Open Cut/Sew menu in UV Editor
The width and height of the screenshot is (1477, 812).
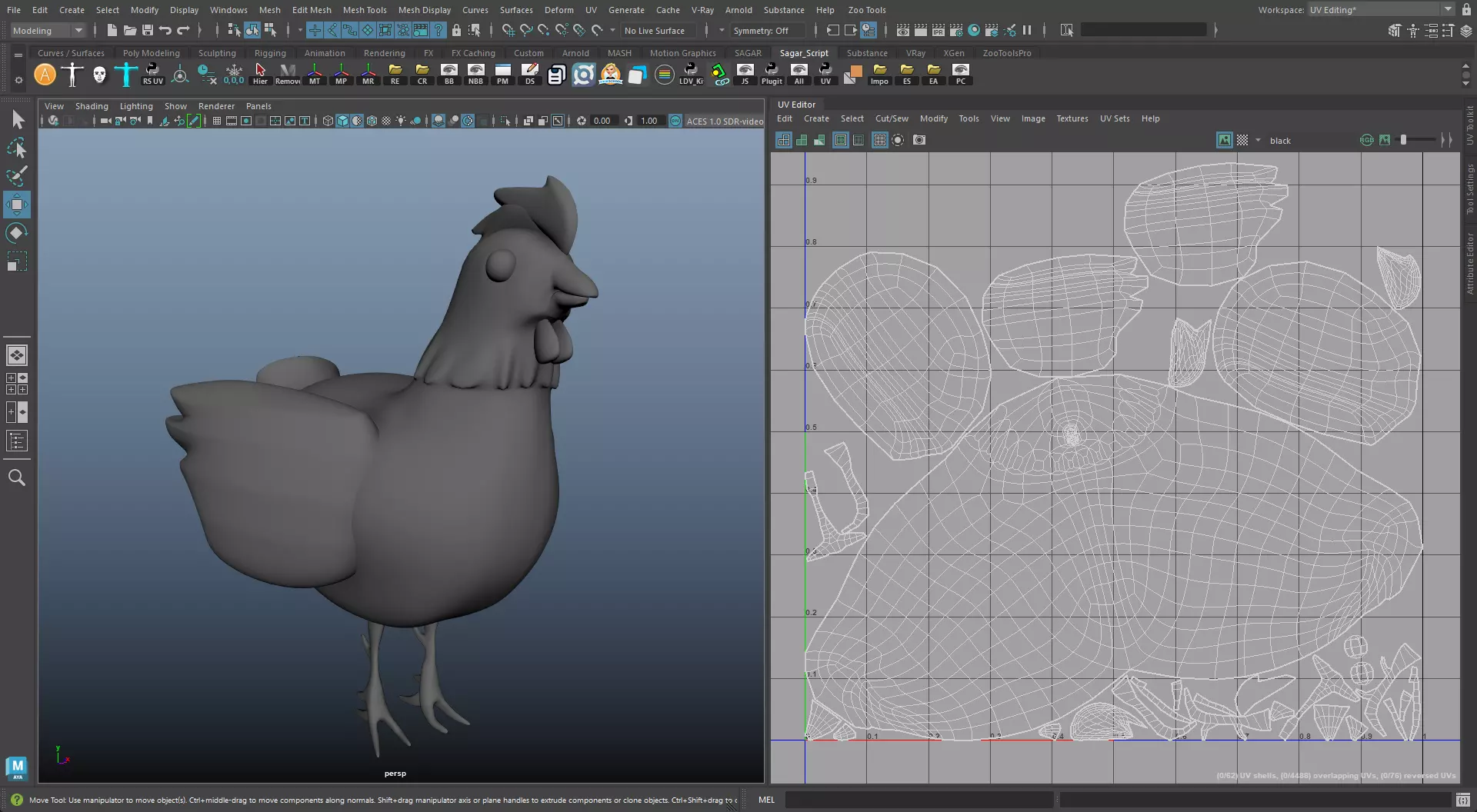892,118
